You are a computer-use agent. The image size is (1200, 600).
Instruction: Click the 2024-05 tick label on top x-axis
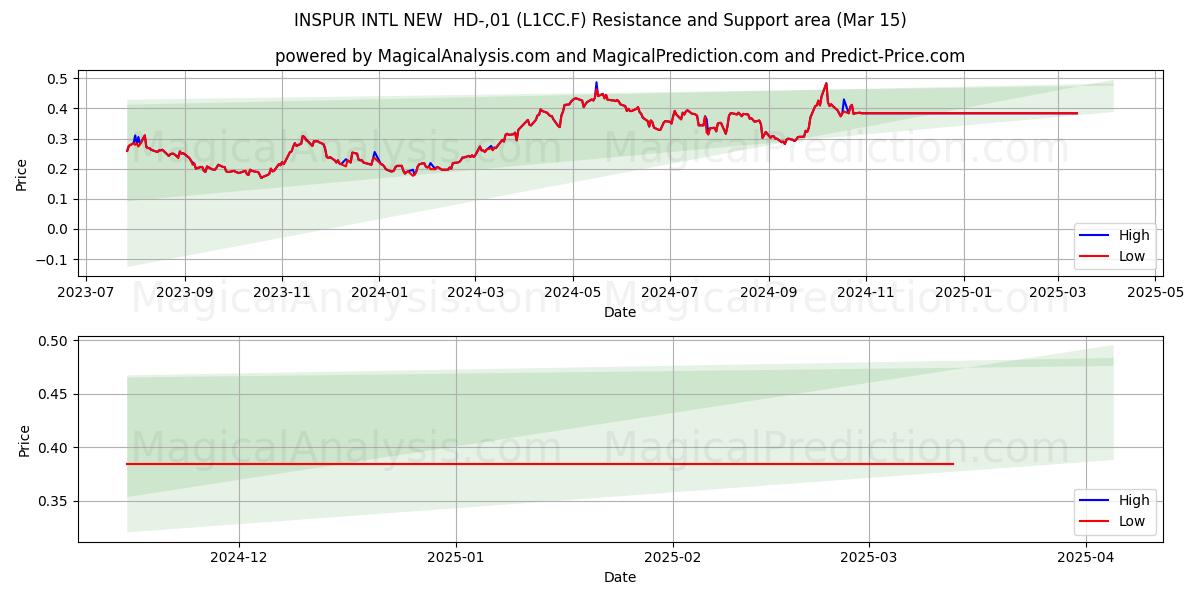pos(572,294)
